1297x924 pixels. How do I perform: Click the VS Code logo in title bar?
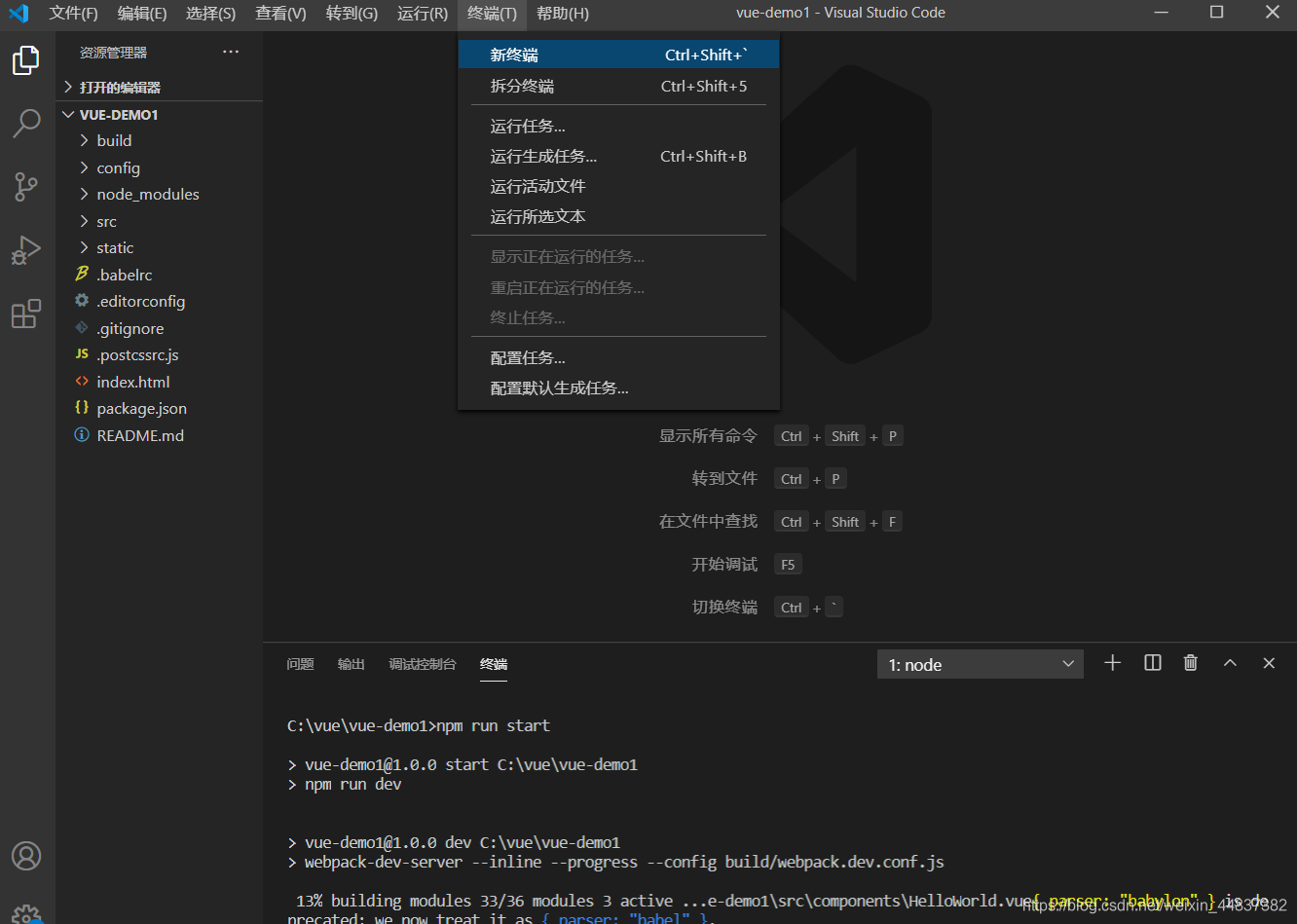point(19,14)
